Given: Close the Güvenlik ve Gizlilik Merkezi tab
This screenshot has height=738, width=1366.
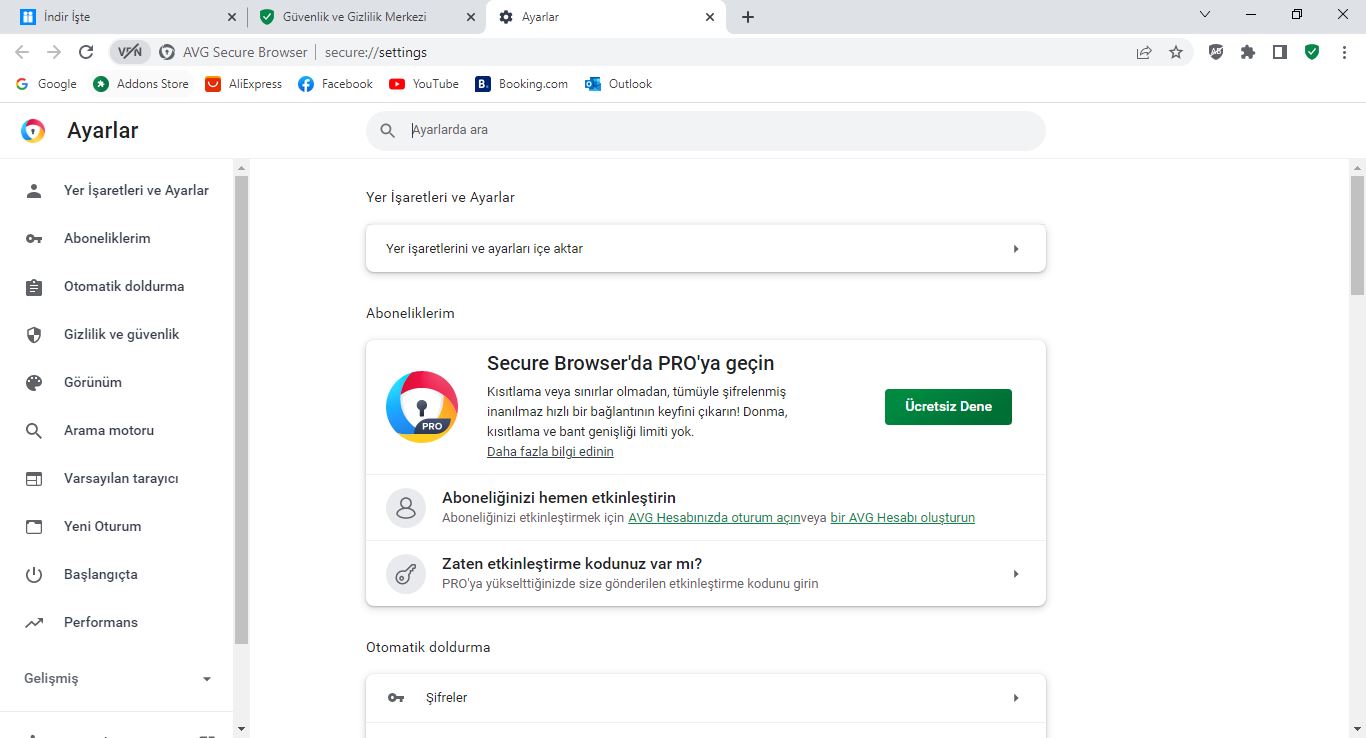Looking at the screenshot, I should click(471, 17).
